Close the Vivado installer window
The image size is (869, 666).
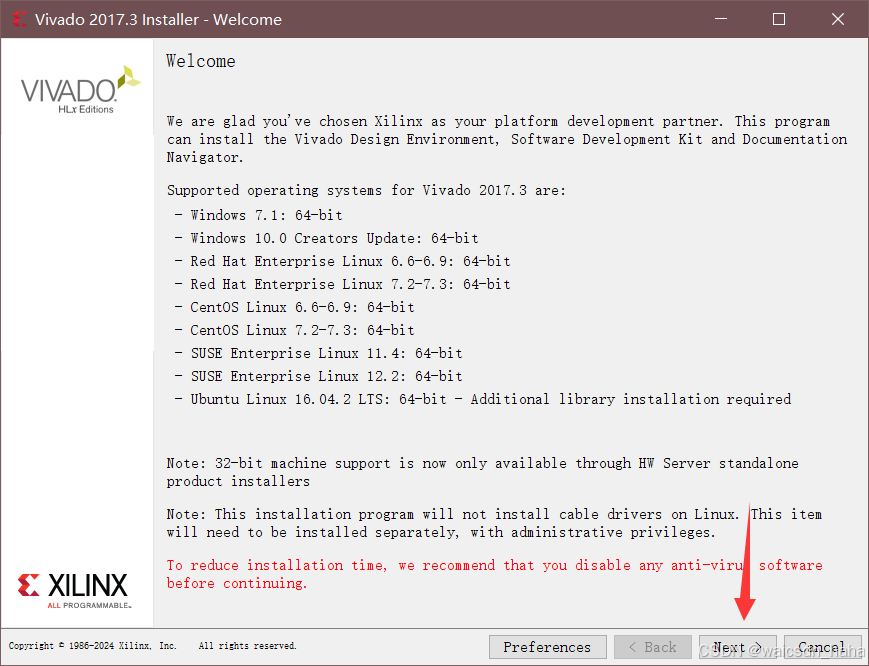click(837, 19)
